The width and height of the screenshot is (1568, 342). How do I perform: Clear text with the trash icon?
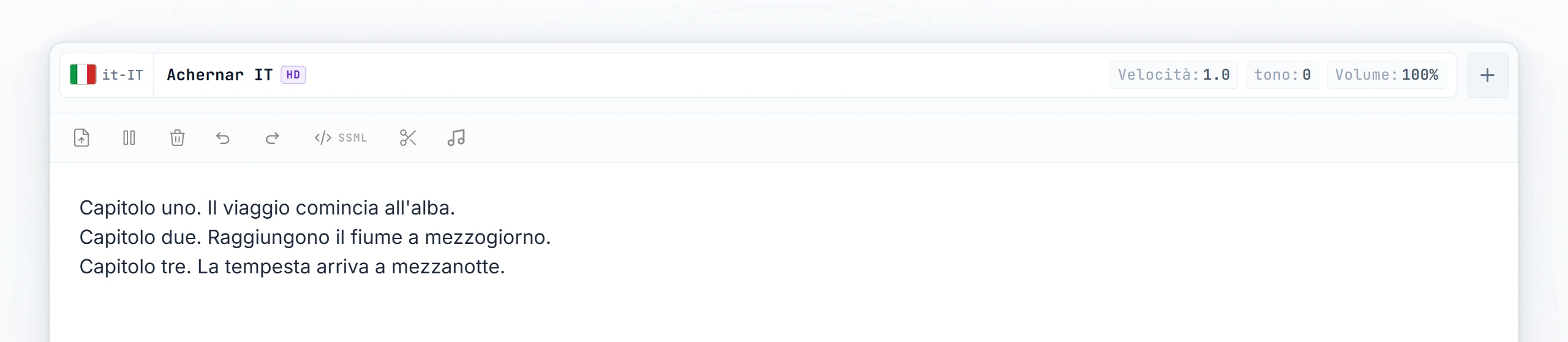click(x=177, y=138)
